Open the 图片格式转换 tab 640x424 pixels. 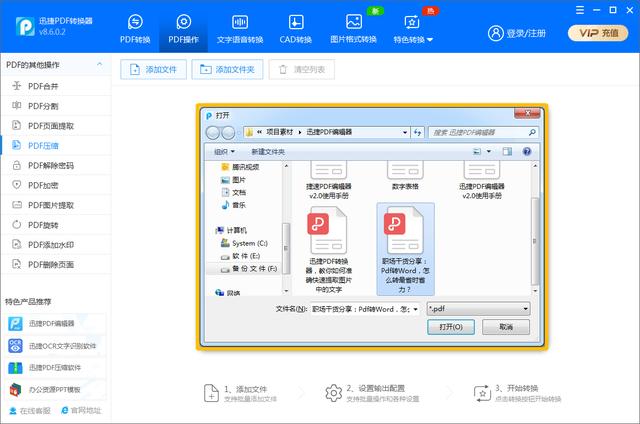point(353,29)
